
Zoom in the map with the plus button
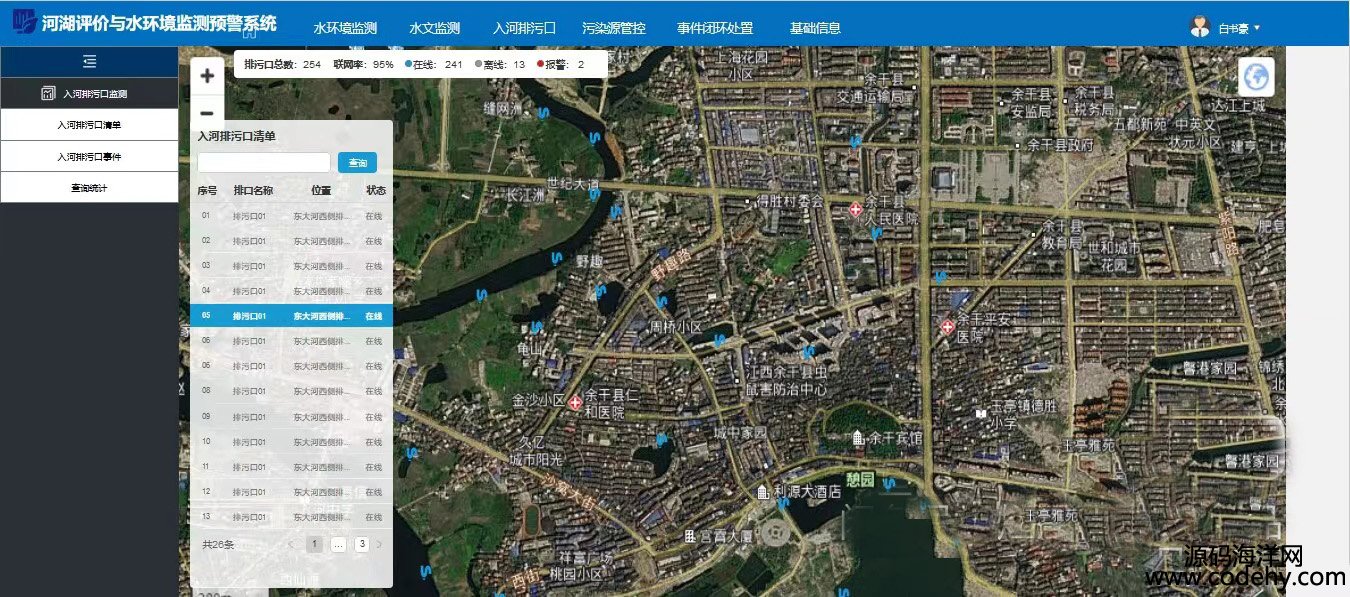pyautogui.click(x=207, y=76)
